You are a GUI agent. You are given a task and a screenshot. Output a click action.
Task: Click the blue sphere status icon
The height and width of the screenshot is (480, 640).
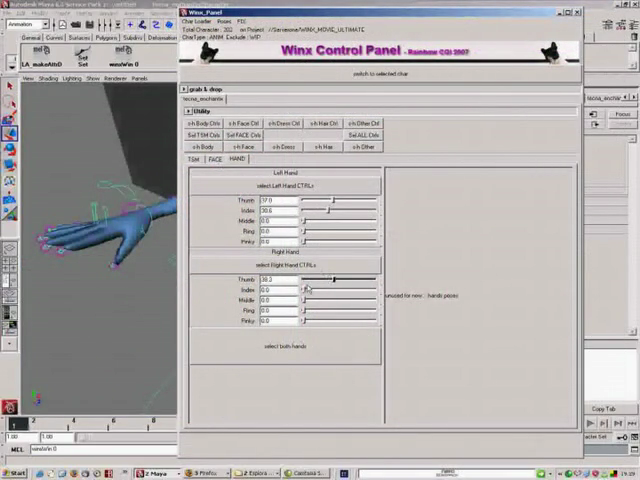pyautogui.click(x=169, y=25)
